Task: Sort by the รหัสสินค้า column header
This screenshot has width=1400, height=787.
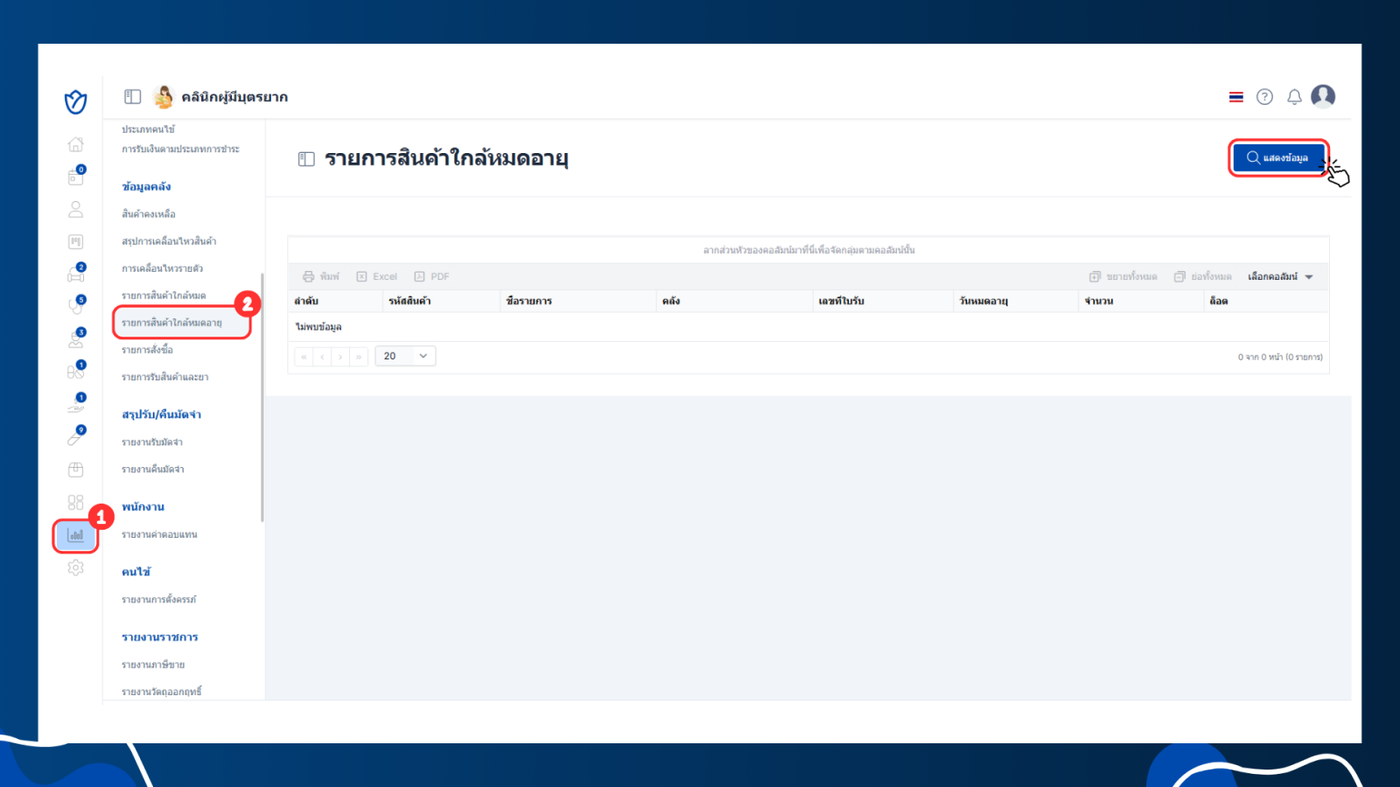Action: 441,301
